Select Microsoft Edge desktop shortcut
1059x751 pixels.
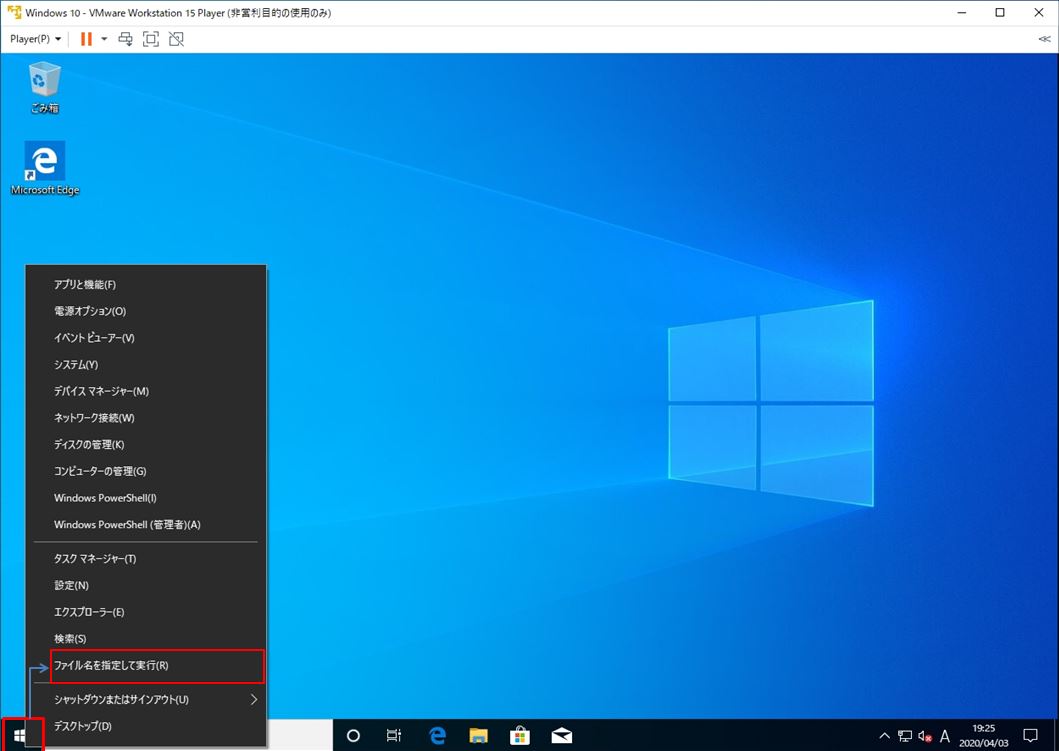click(45, 168)
